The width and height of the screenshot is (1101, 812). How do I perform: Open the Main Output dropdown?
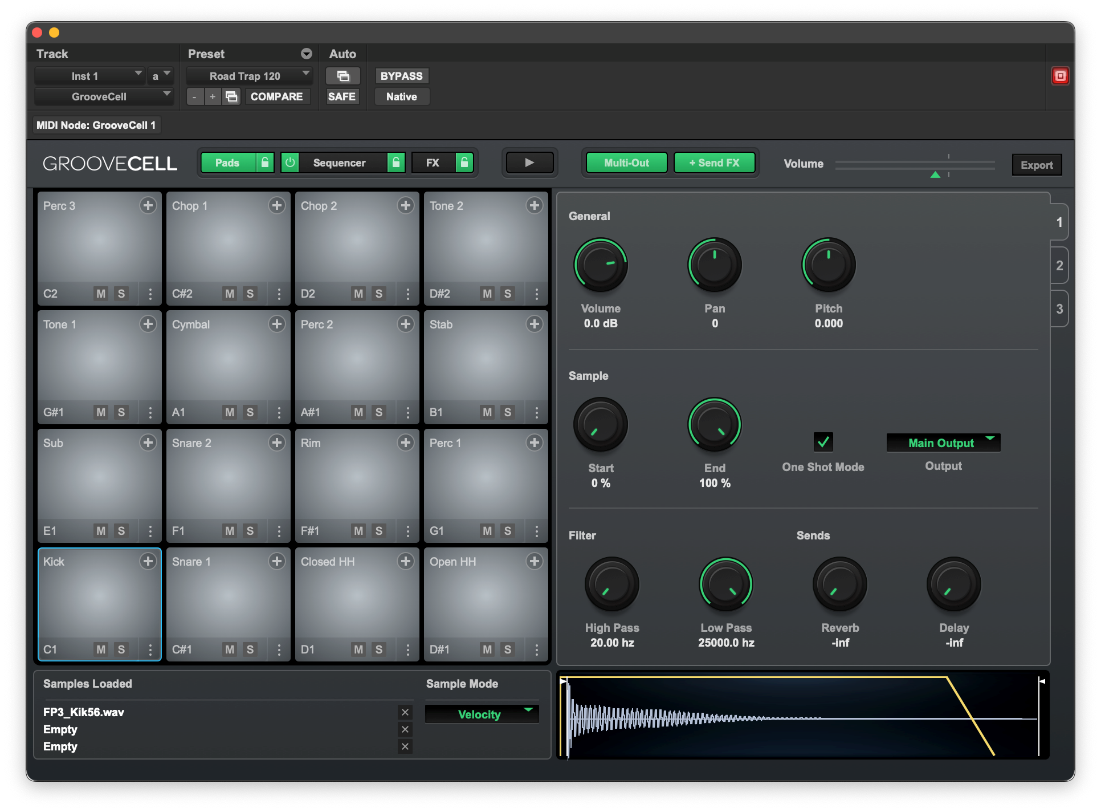coord(943,442)
